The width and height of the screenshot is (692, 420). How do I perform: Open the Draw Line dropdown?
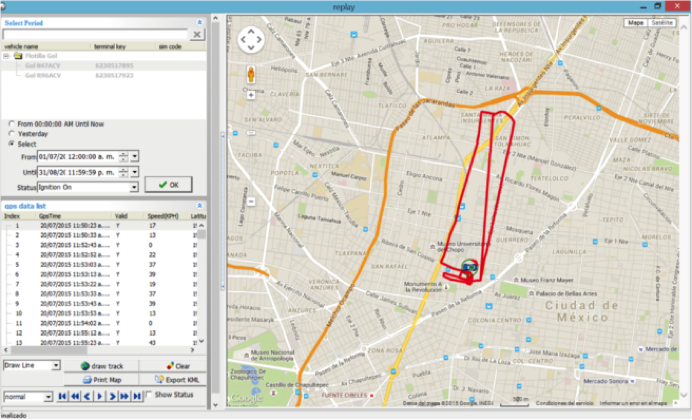click(x=56, y=365)
